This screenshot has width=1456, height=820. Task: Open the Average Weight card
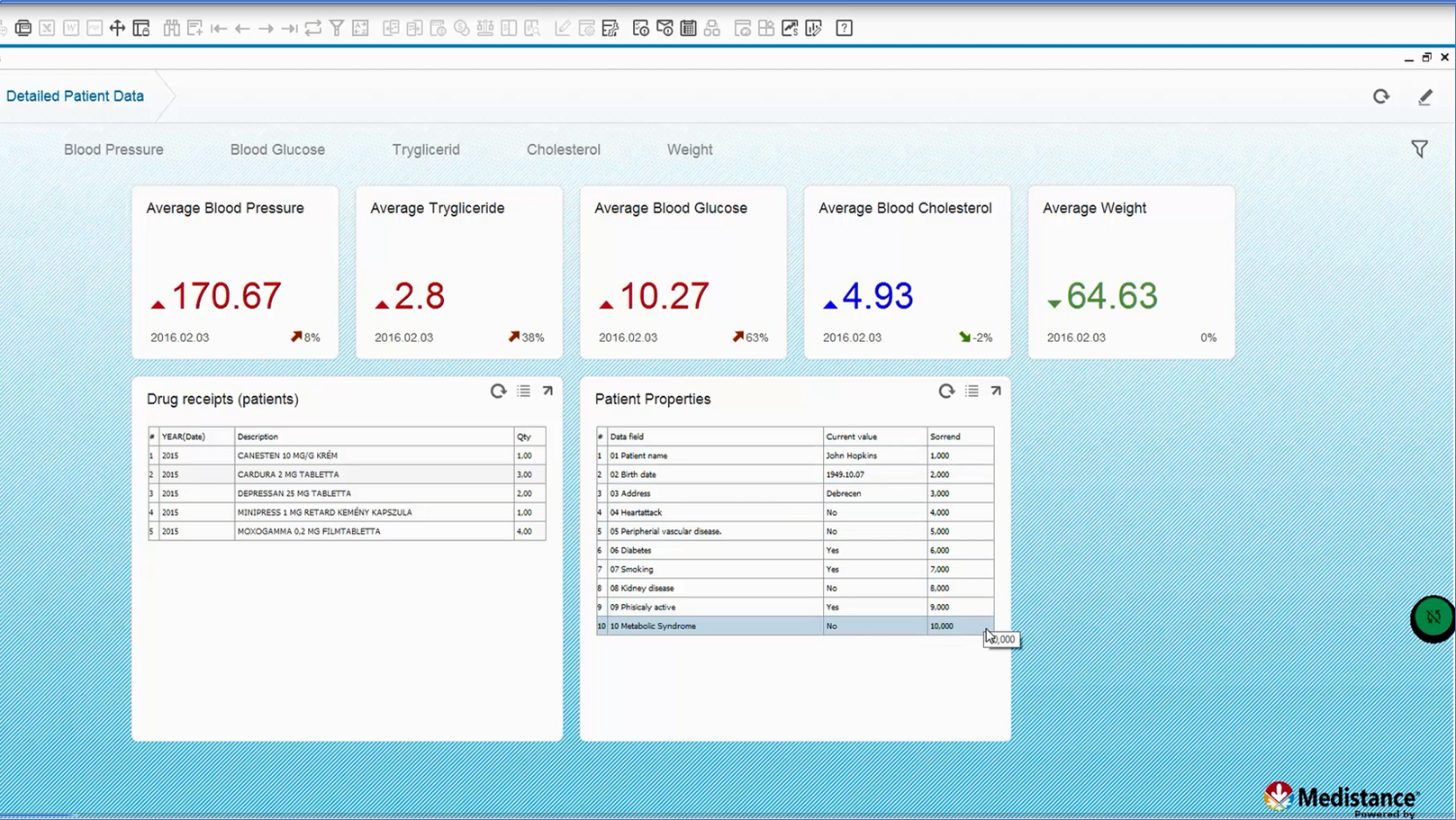pyautogui.click(x=1132, y=273)
